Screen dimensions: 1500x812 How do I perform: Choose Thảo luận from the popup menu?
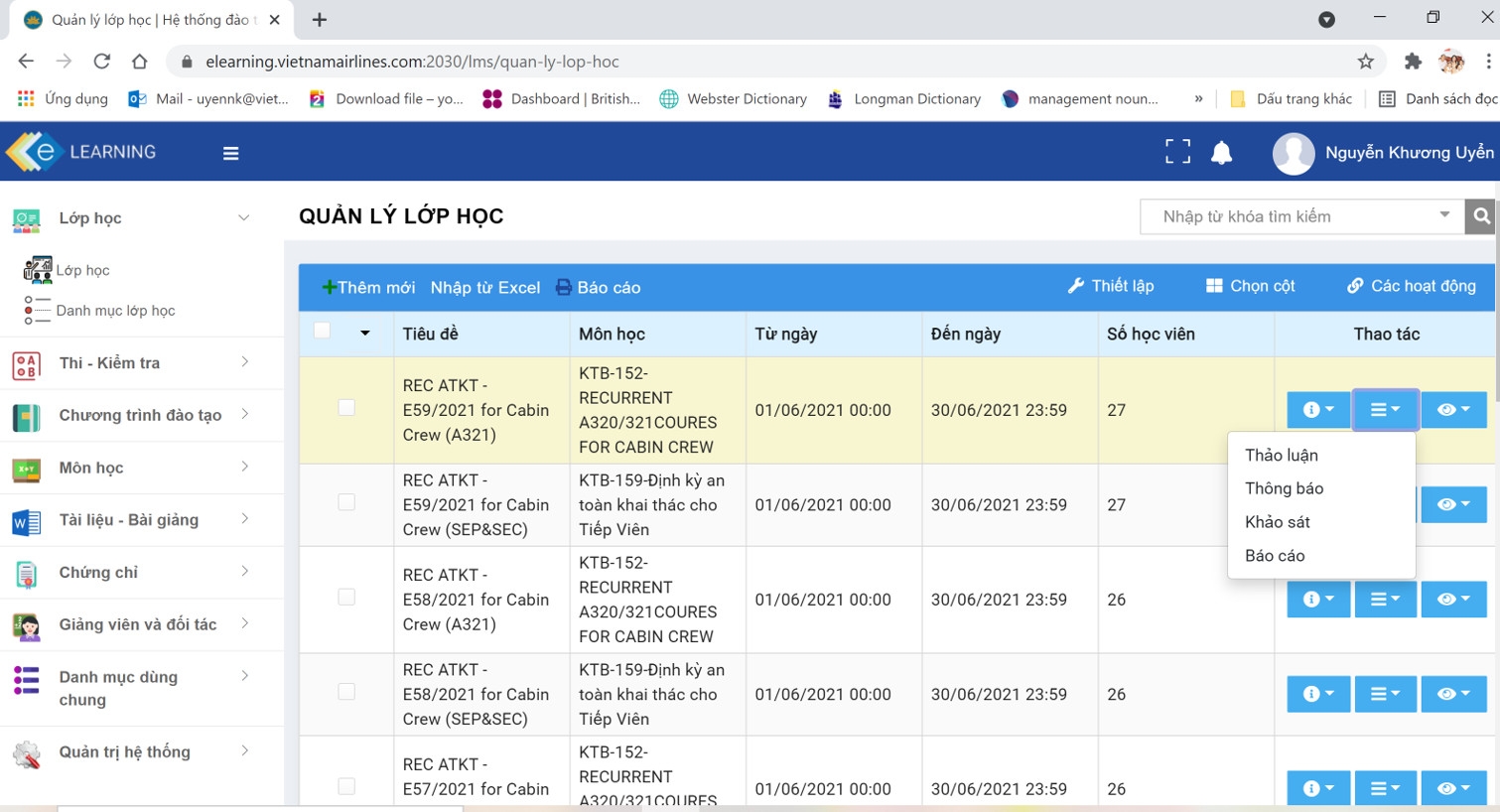[1282, 455]
